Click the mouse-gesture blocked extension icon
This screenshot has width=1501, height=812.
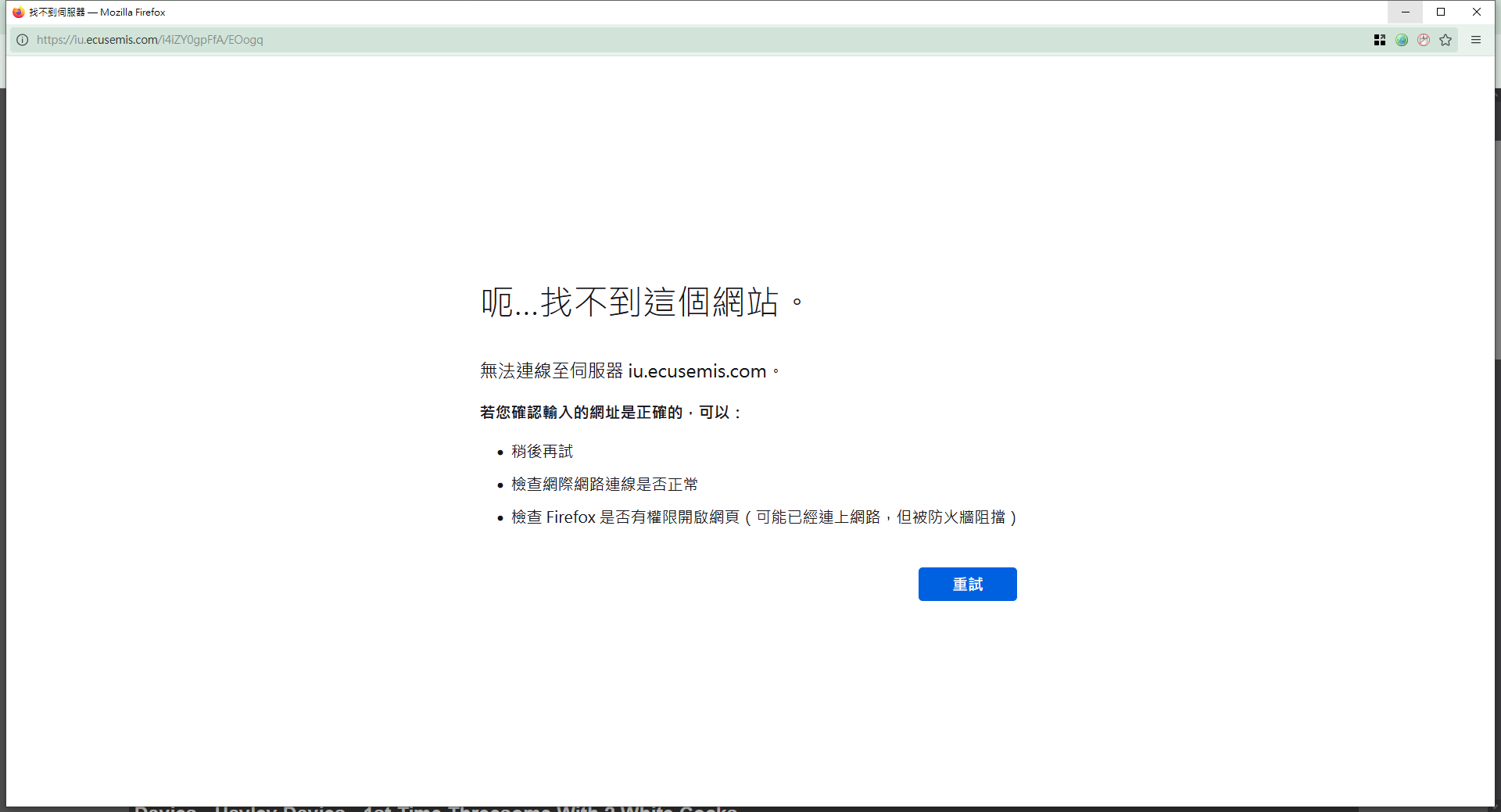pos(1424,40)
